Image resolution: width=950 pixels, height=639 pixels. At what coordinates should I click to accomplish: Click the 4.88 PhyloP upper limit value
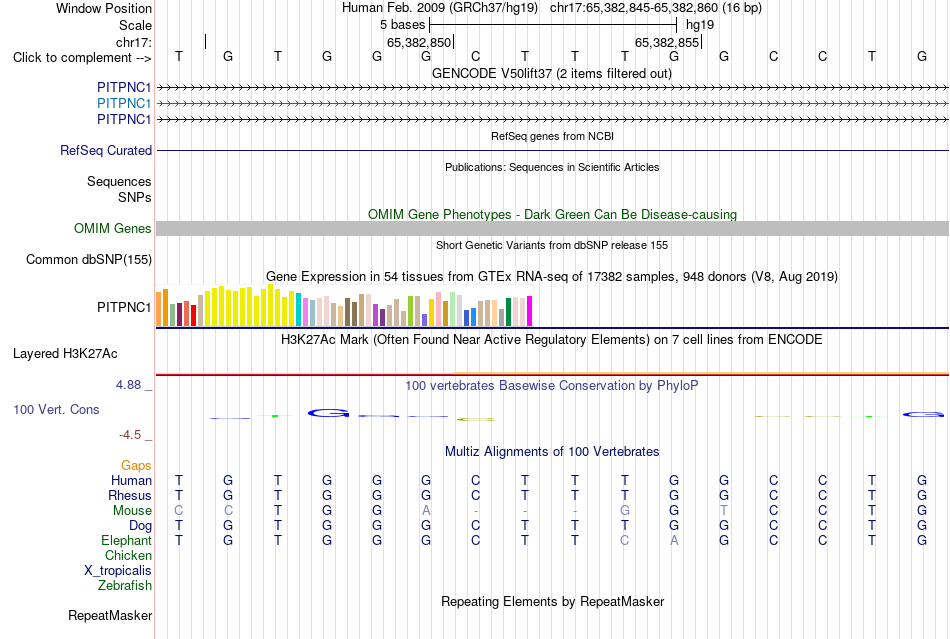click(x=128, y=385)
